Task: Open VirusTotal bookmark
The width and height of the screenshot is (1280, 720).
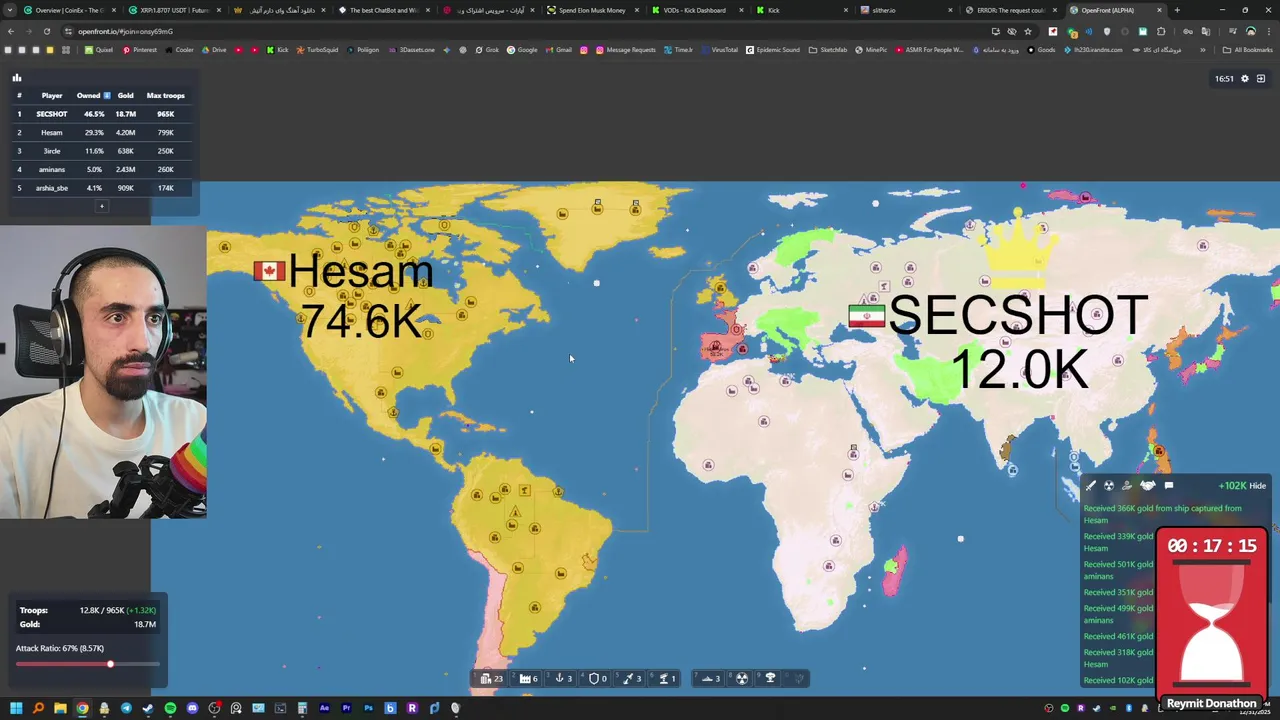Action: [x=719, y=50]
